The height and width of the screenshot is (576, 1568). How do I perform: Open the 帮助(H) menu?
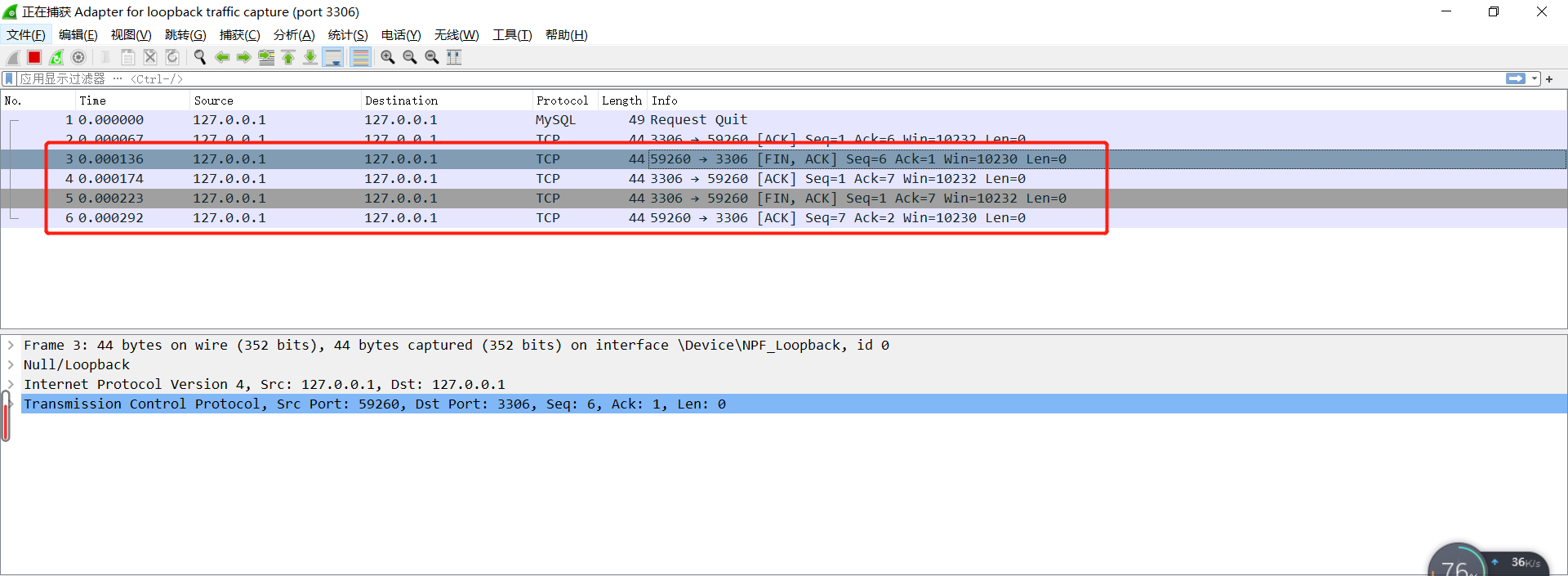pos(567,35)
